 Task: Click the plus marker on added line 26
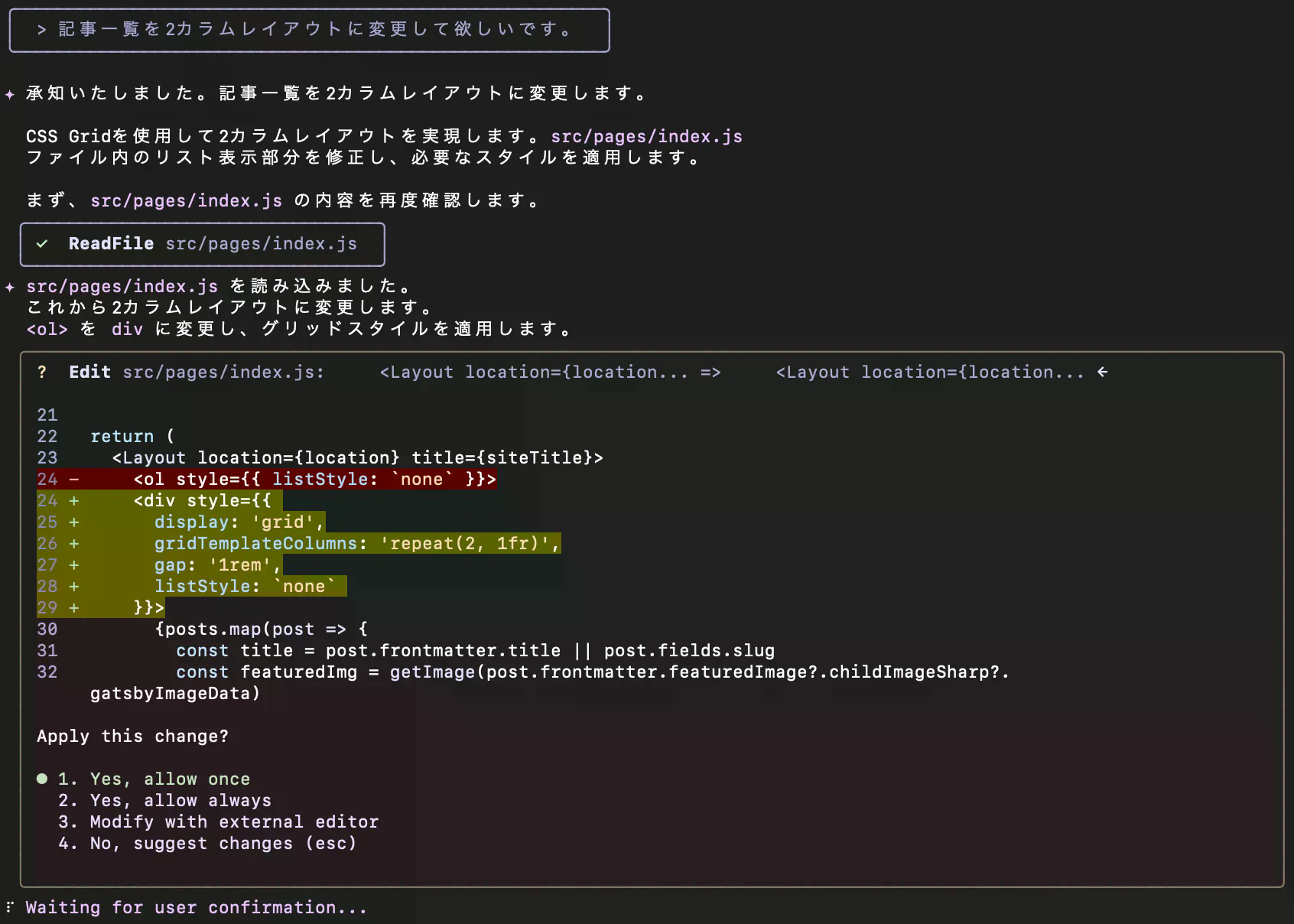coord(74,543)
